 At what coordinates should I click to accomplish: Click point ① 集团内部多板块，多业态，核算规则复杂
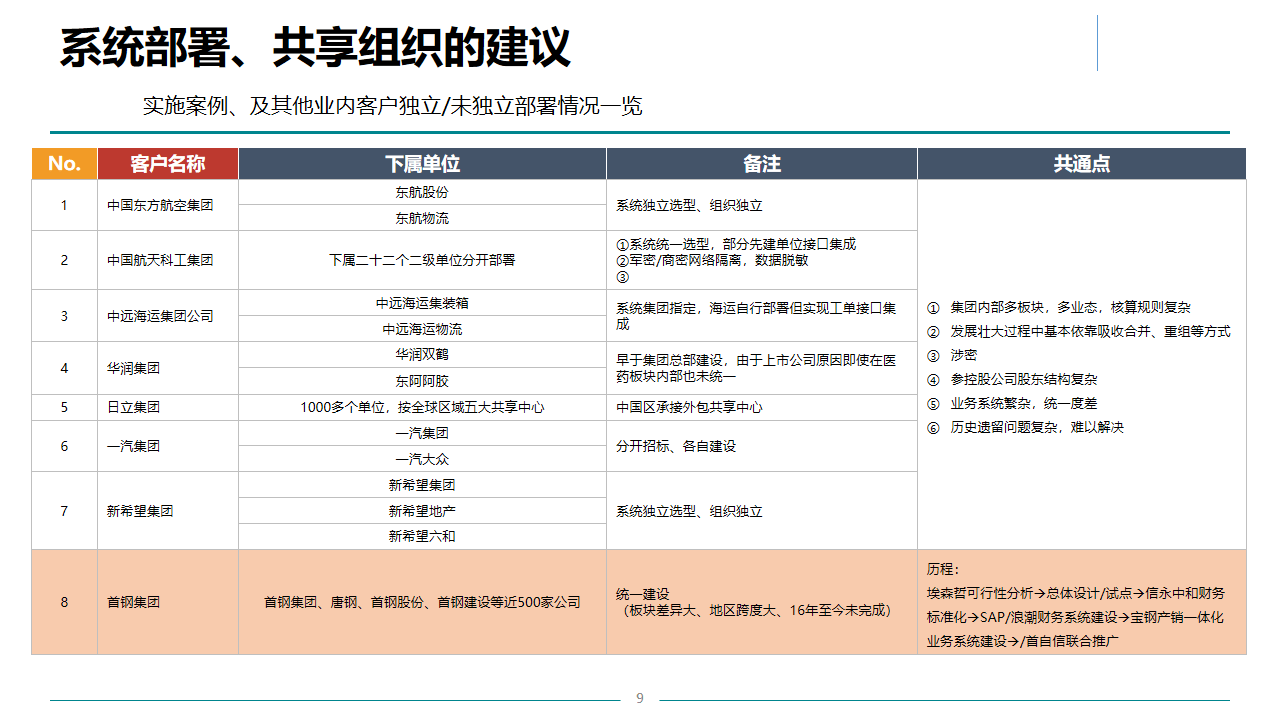click(x=1059, y=308)
